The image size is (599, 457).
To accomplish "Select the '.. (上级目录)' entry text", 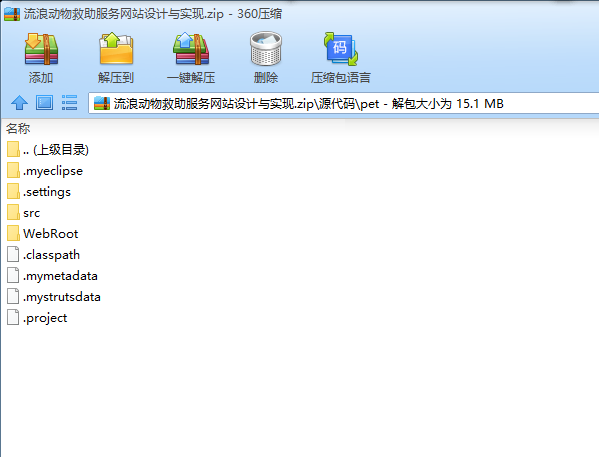I will point(56,150).
